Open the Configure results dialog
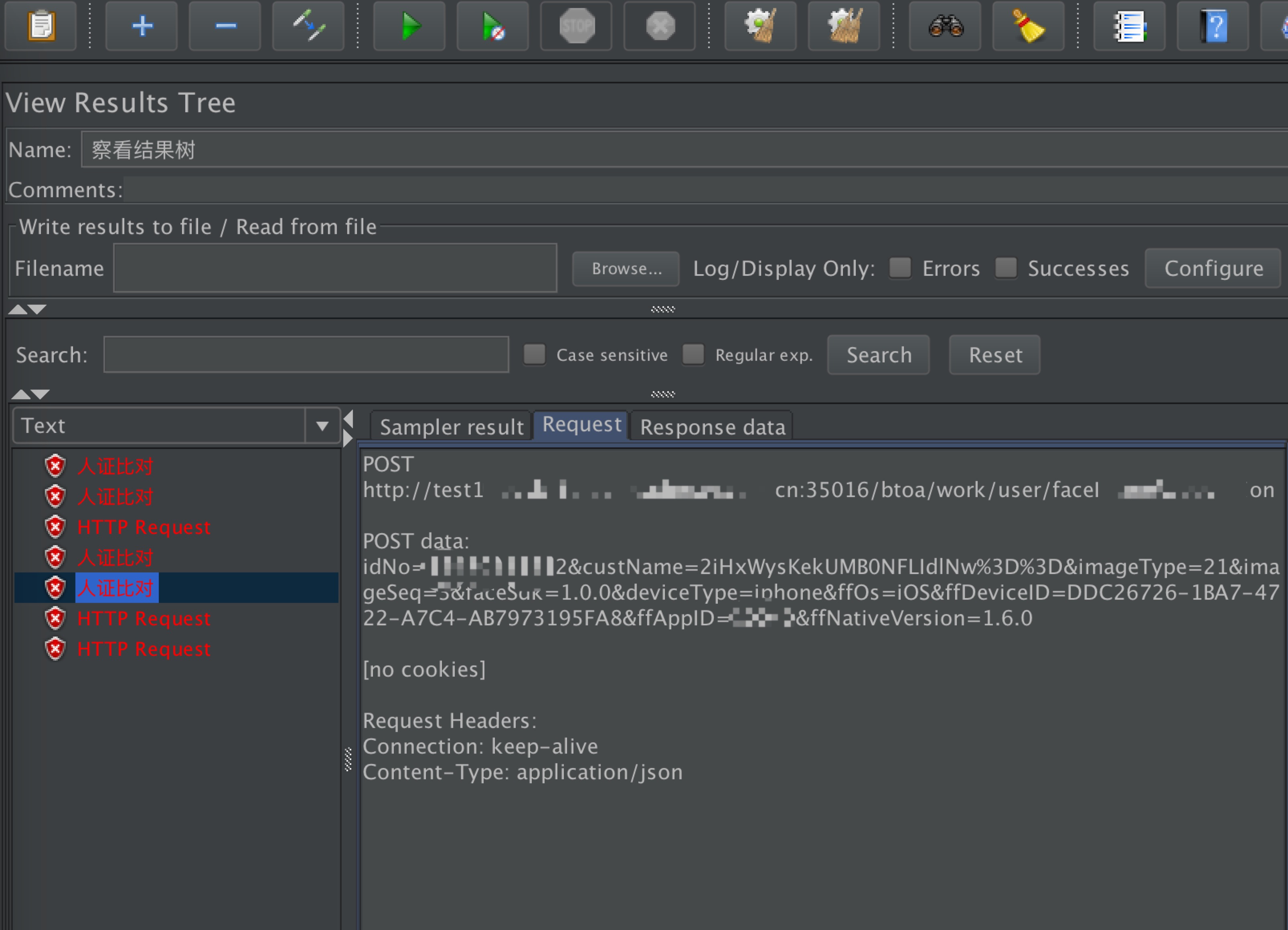1288x930 pixels. click(x=1213, y=268)
